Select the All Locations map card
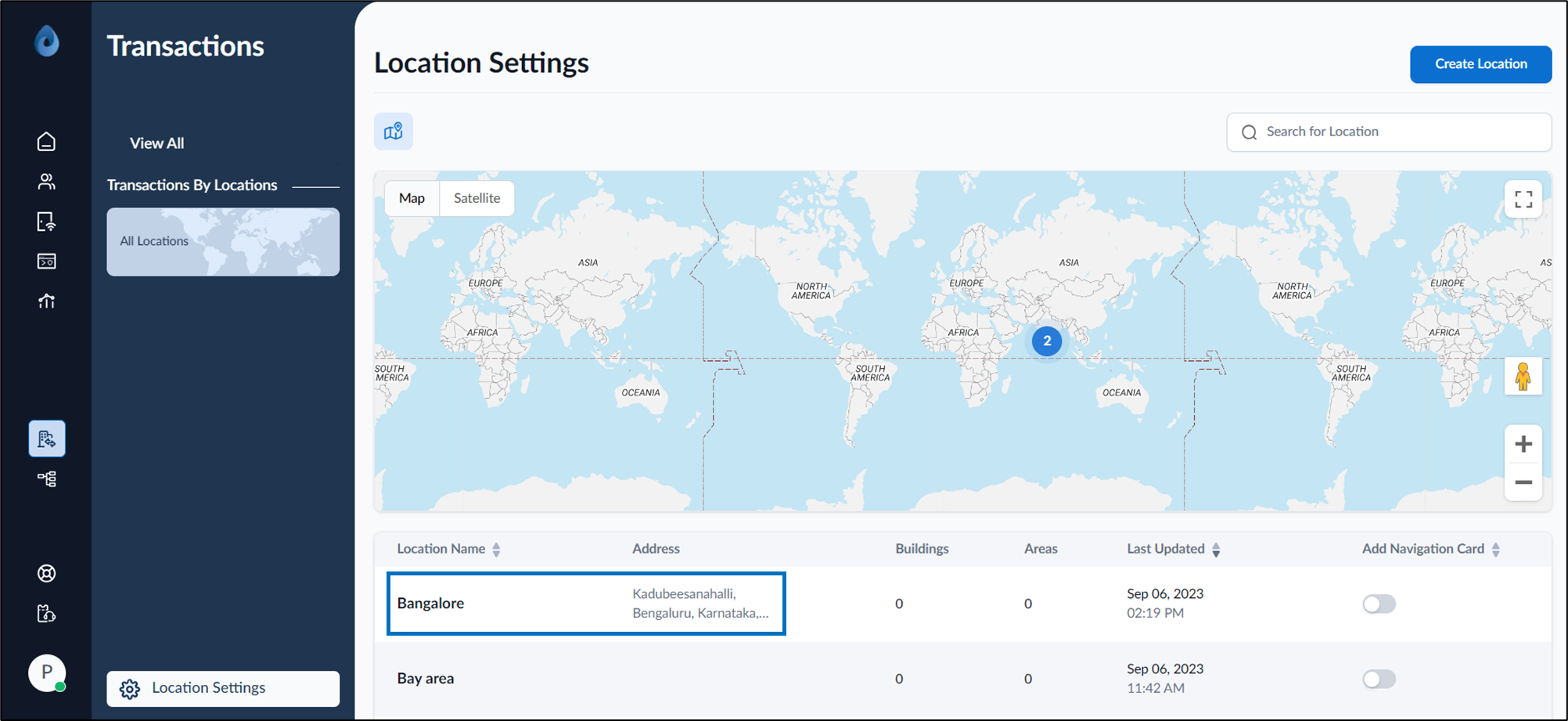This screenshot has height=721, width=1568. 223,241
